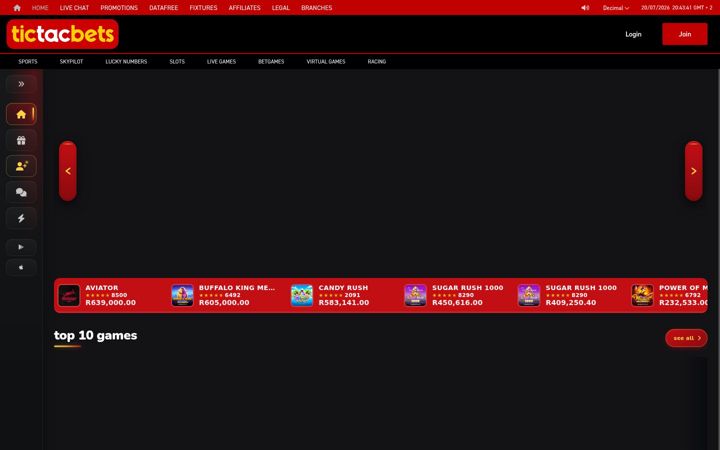Click the see all button
Screen dimensions: 720x450
pyautogui.click(x=686, y=338)
